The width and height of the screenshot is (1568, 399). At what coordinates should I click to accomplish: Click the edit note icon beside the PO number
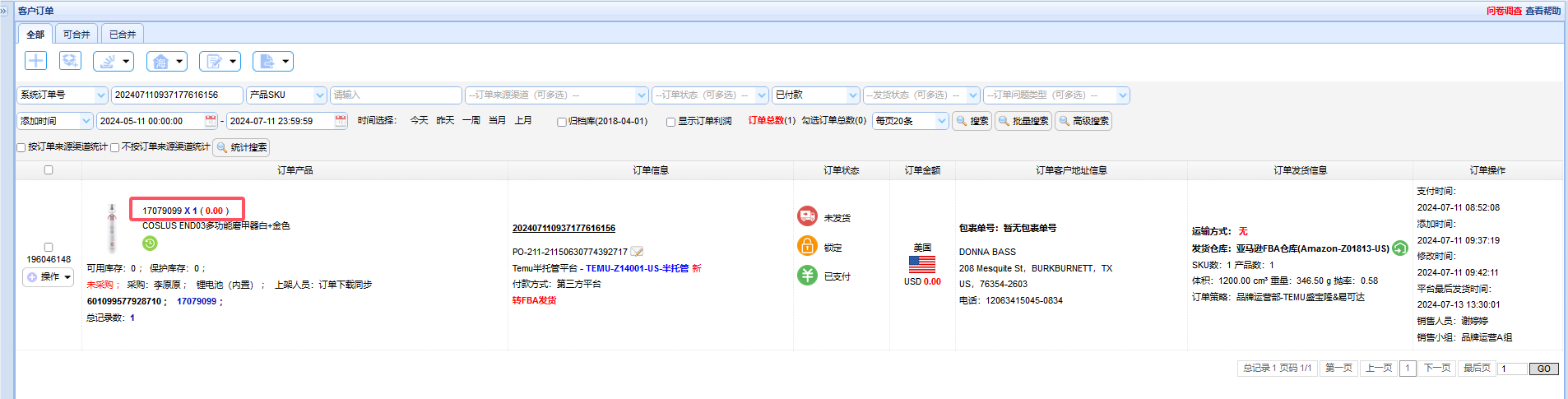point(637,252)
